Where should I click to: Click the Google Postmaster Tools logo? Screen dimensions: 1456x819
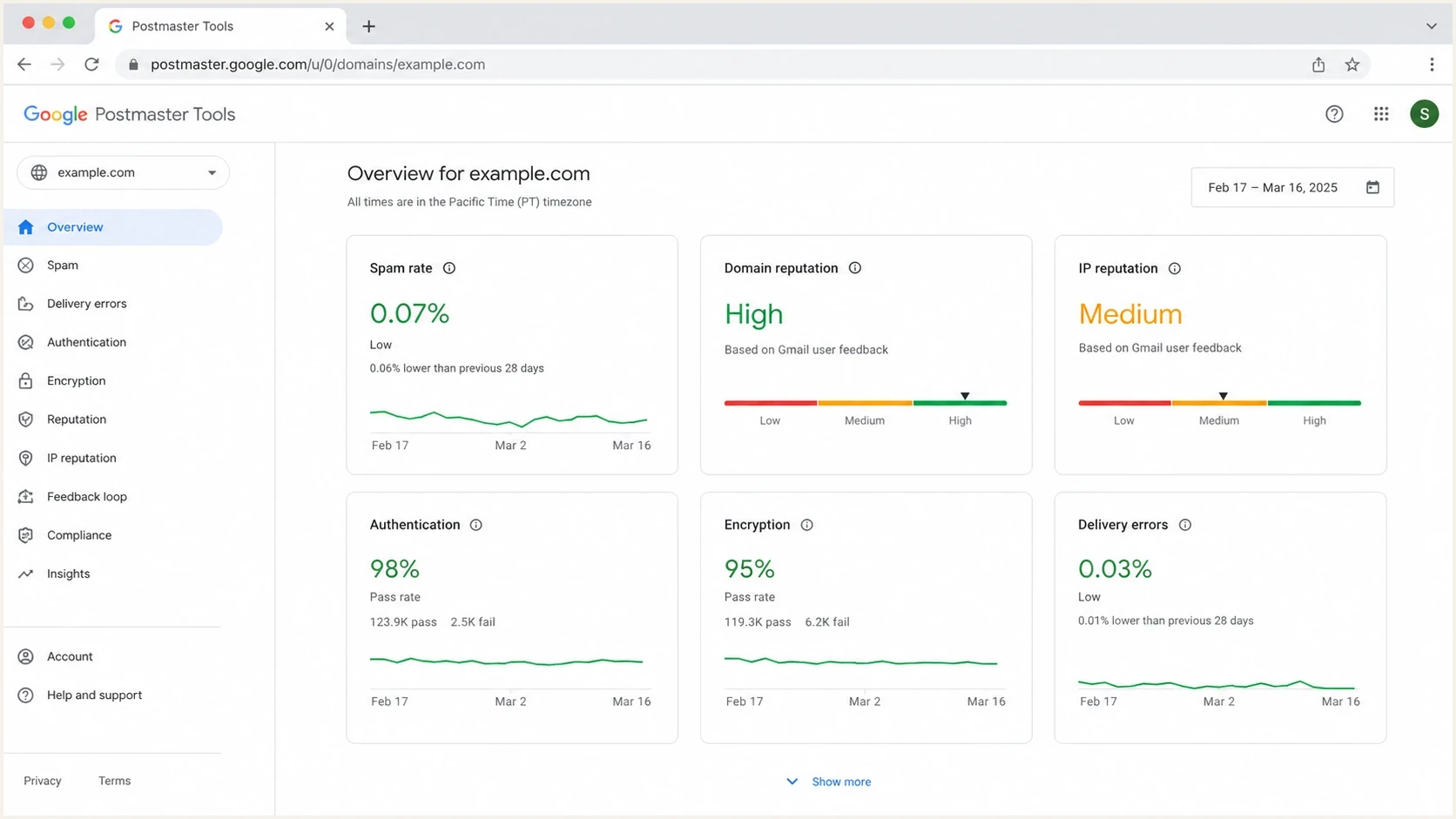pos(129,114)
